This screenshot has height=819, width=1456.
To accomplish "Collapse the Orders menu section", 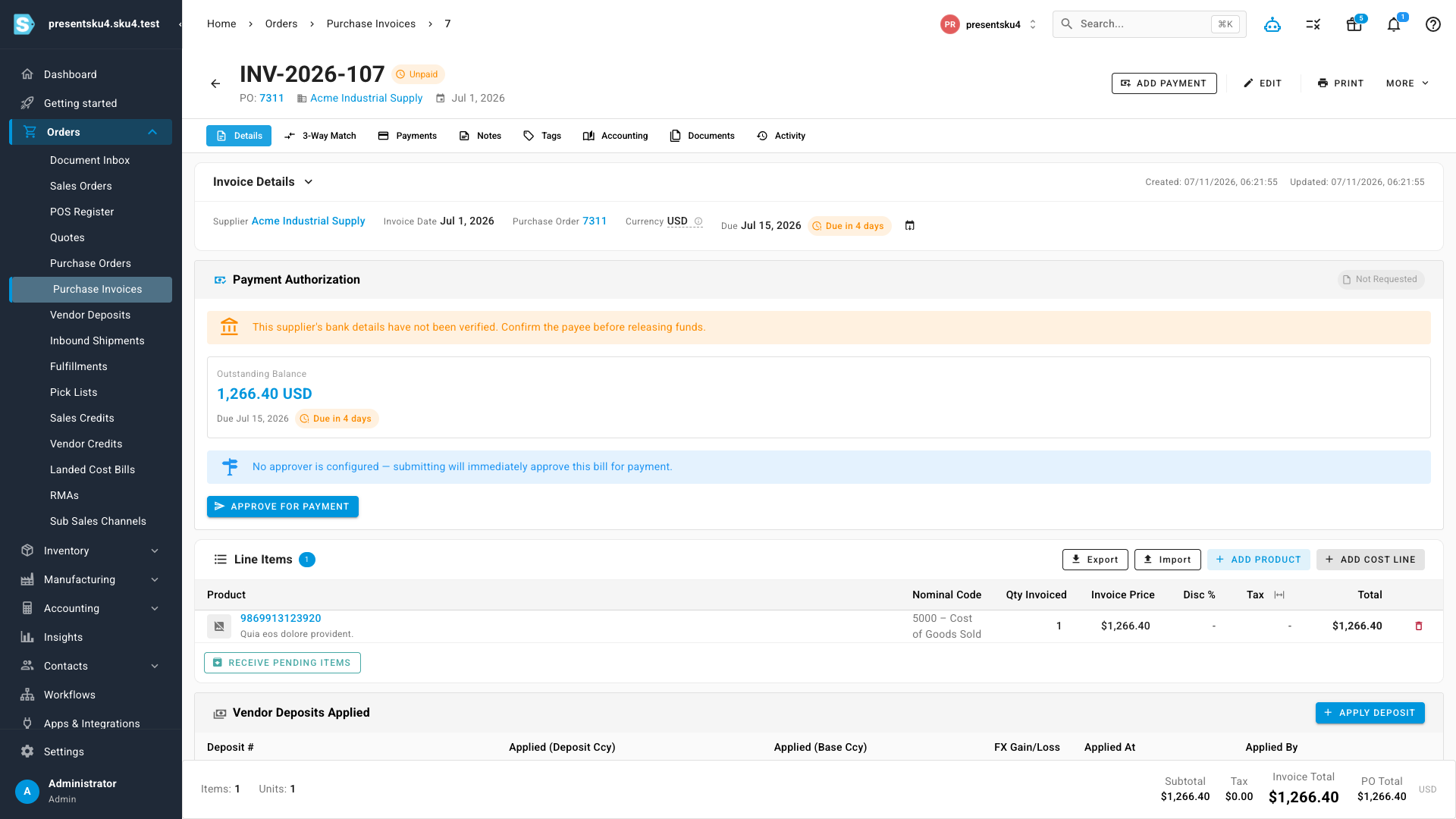I will [152, 132].
